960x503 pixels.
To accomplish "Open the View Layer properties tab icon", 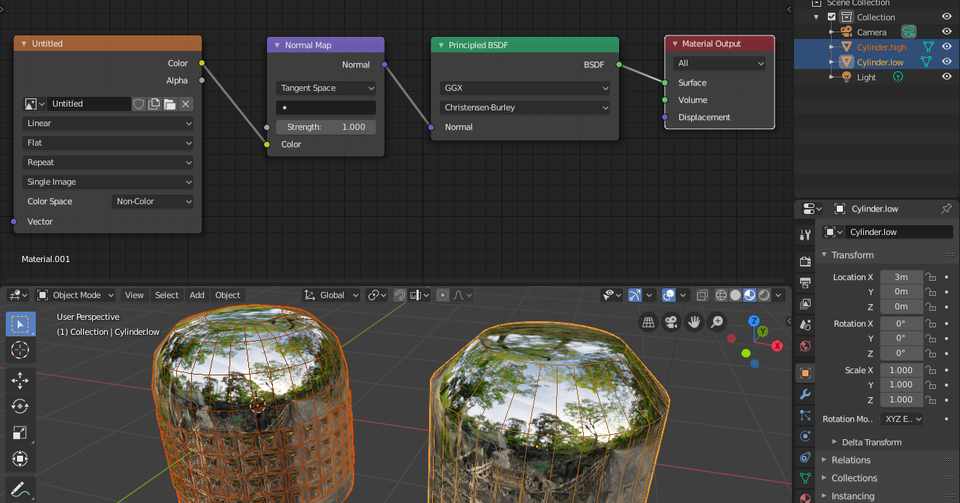I will (x=805, y=304).
